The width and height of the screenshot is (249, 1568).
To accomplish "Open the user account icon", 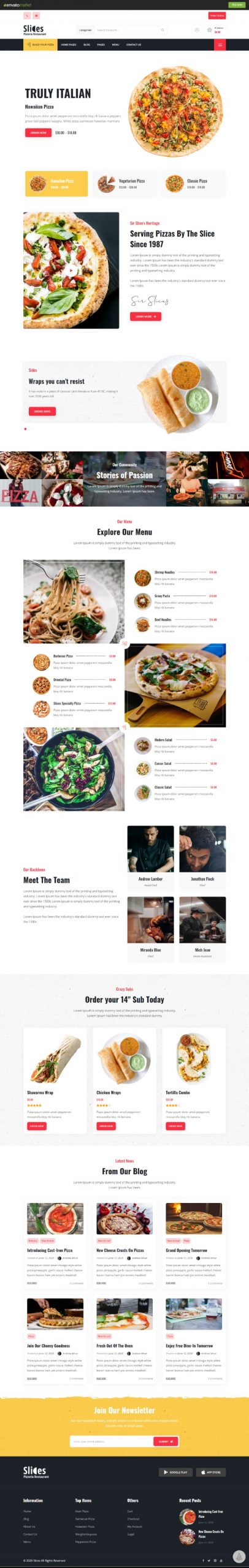I will click(x=197, y=29).
